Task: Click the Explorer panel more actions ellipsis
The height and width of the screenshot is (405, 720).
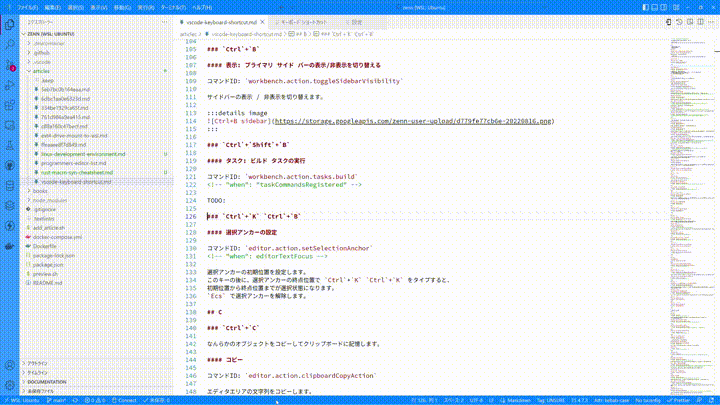Action: click(x=164, y=22)
